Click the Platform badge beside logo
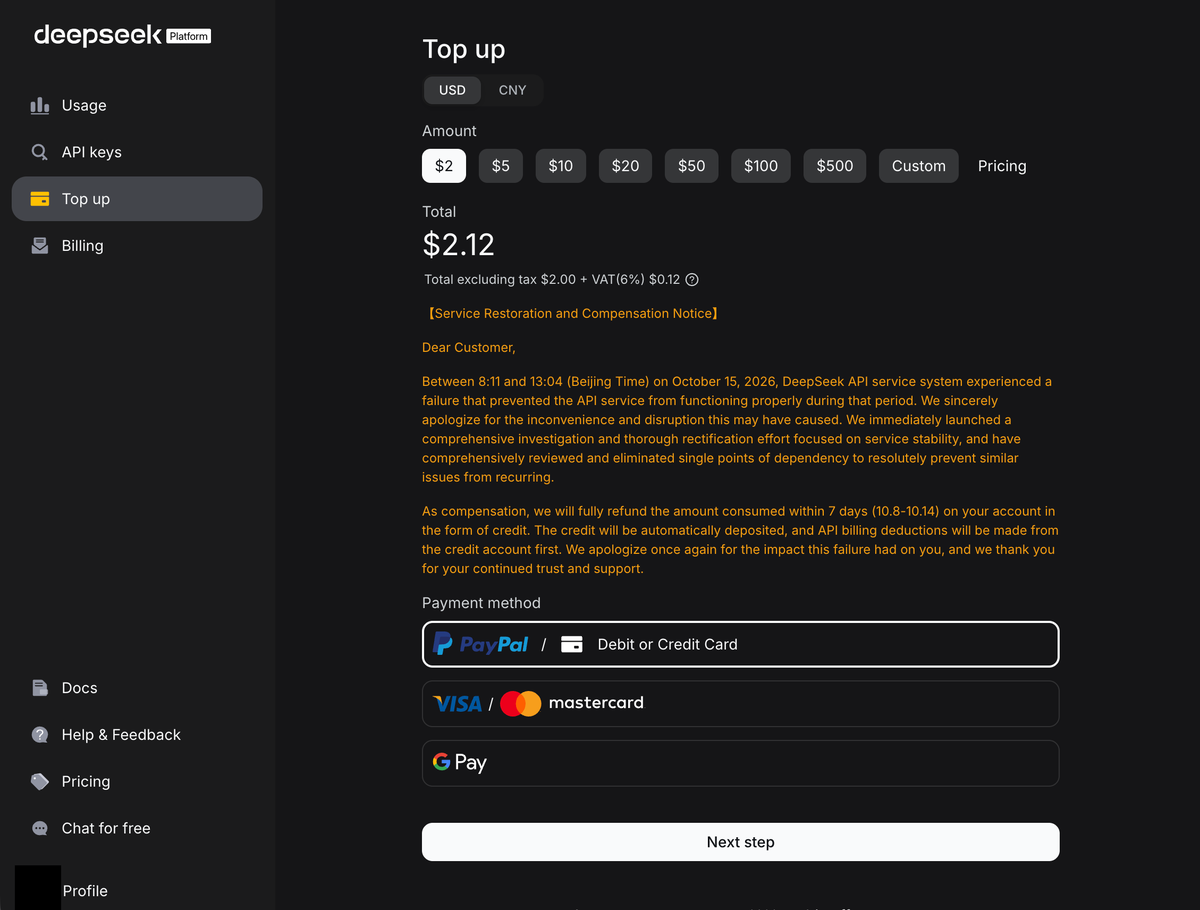1200x910 pixels. tap(188, 36)
